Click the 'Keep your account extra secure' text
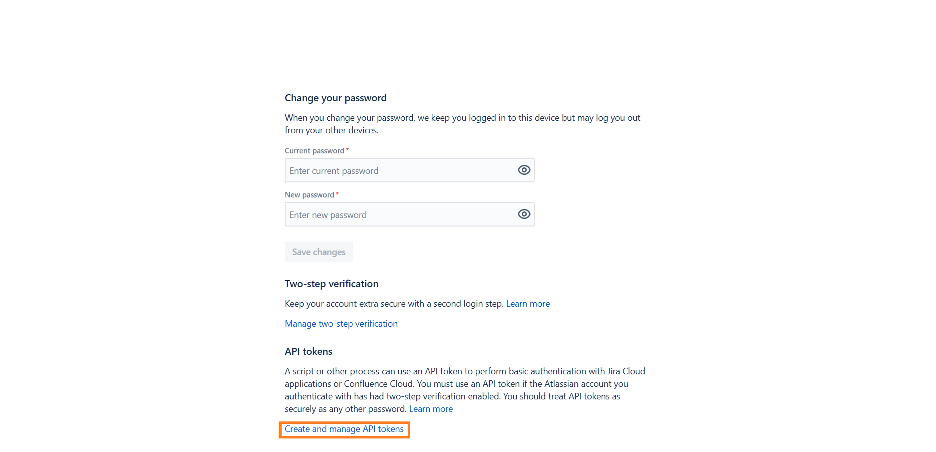936x452 pixels. click(394, 303)
